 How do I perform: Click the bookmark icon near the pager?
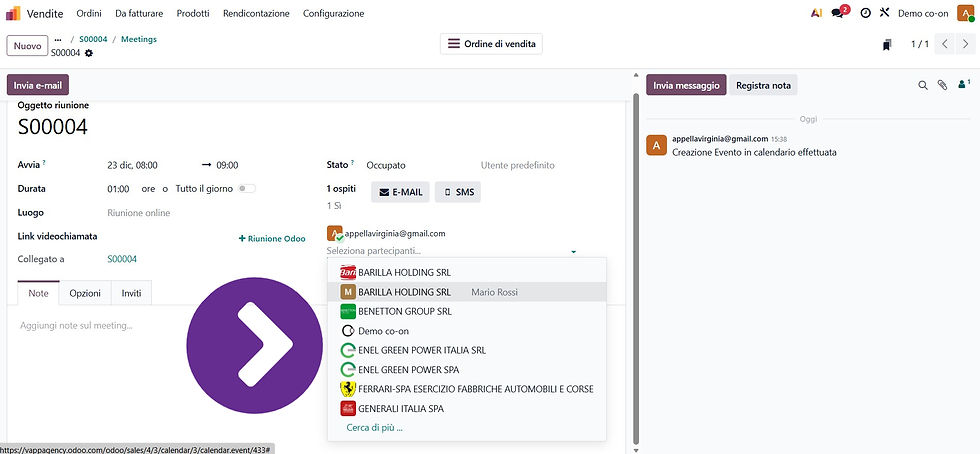pos(887,44)
